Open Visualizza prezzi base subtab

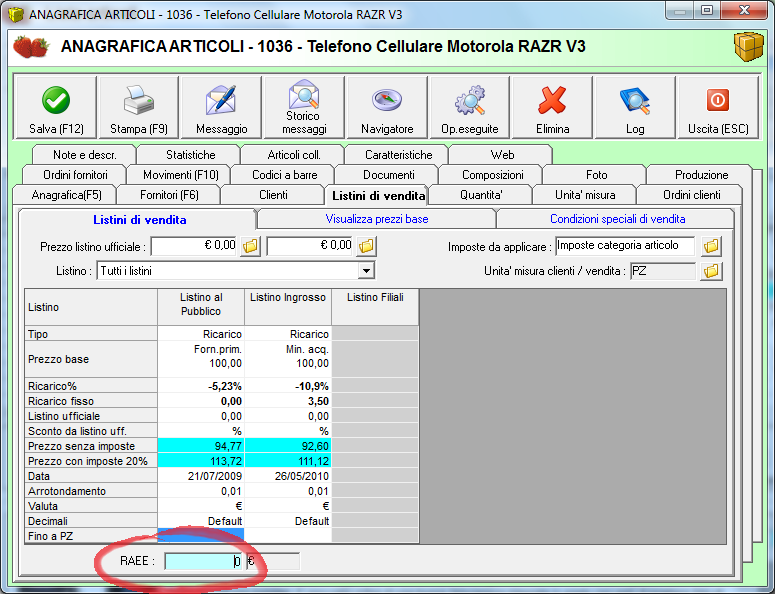pos(377,219)
